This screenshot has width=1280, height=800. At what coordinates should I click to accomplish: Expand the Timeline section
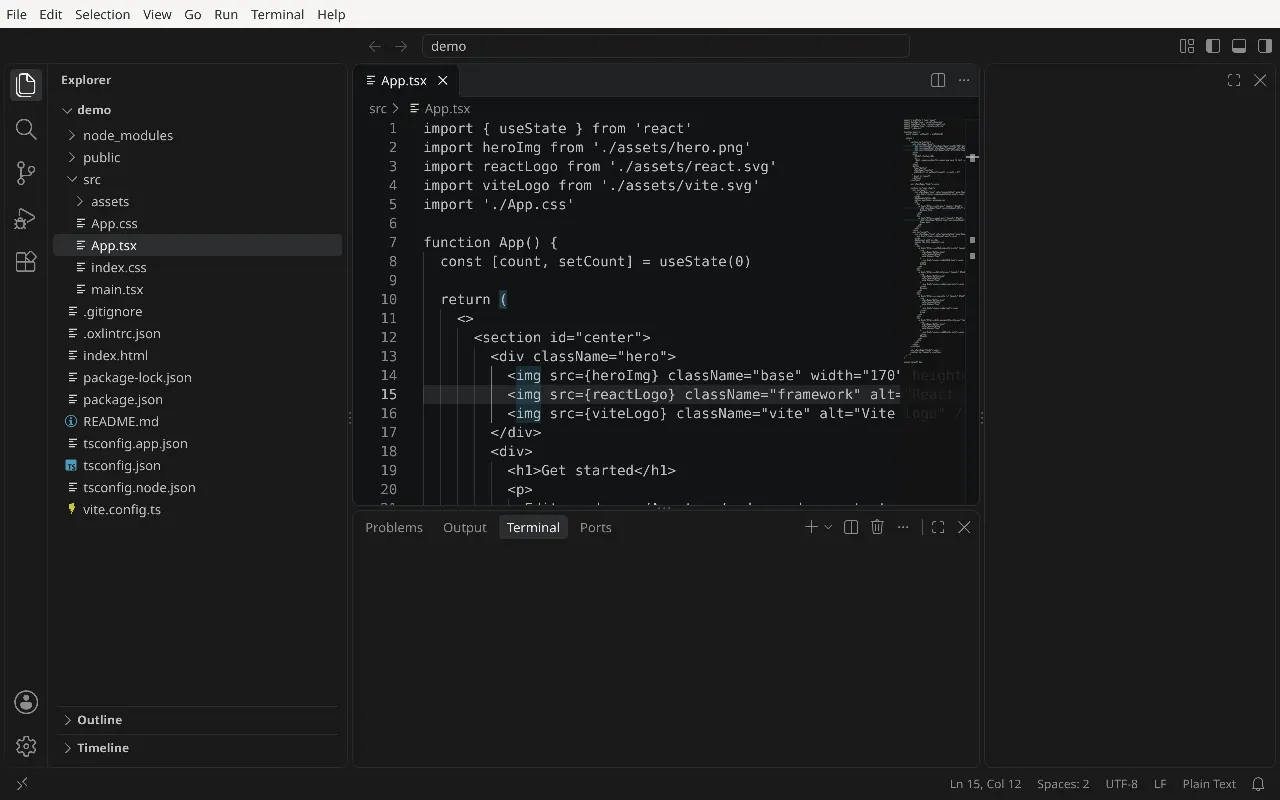point(197,748)
